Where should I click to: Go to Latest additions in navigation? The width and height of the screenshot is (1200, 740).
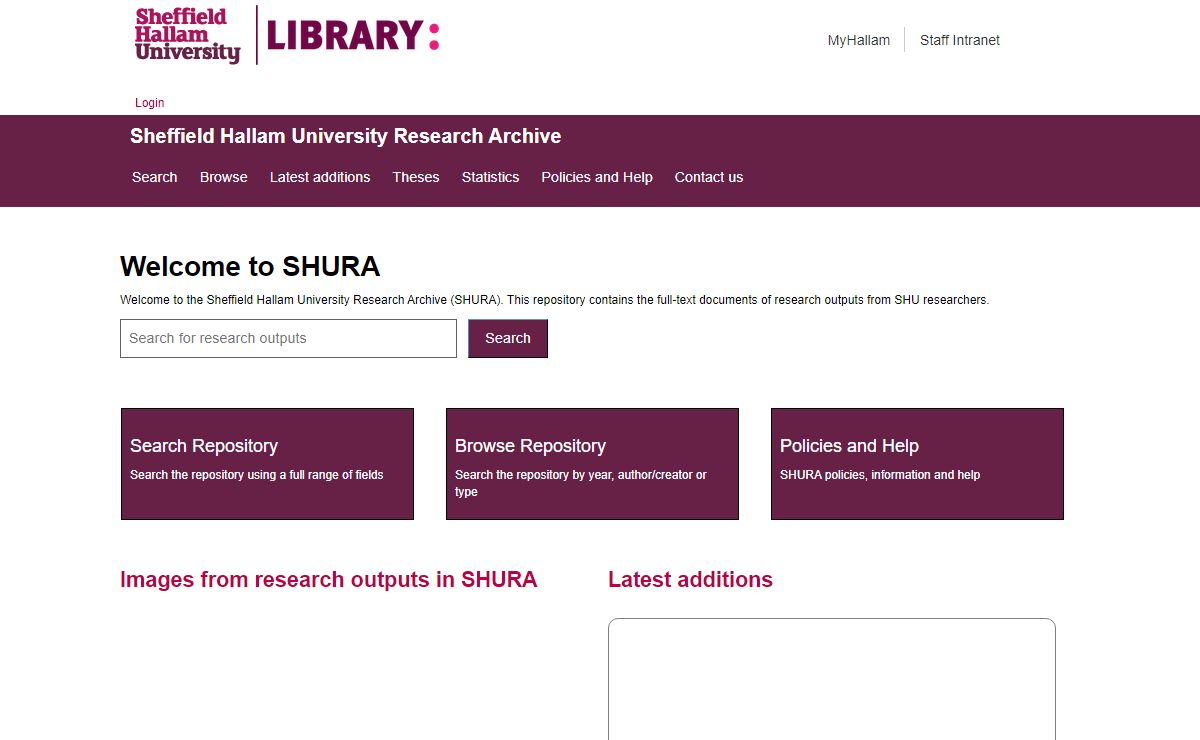pos(320,177)
